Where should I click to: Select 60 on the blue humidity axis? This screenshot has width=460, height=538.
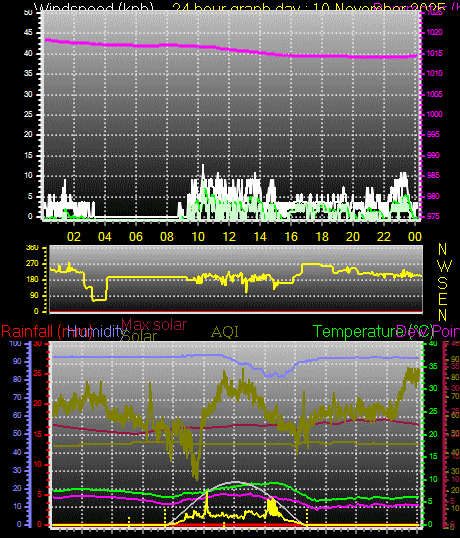(x=17, y=416)
